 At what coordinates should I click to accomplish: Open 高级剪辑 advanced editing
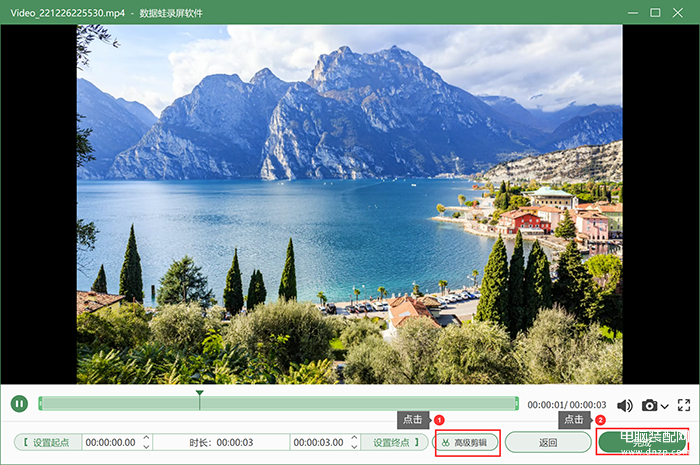pyautogui.click(x=467, y=442)
